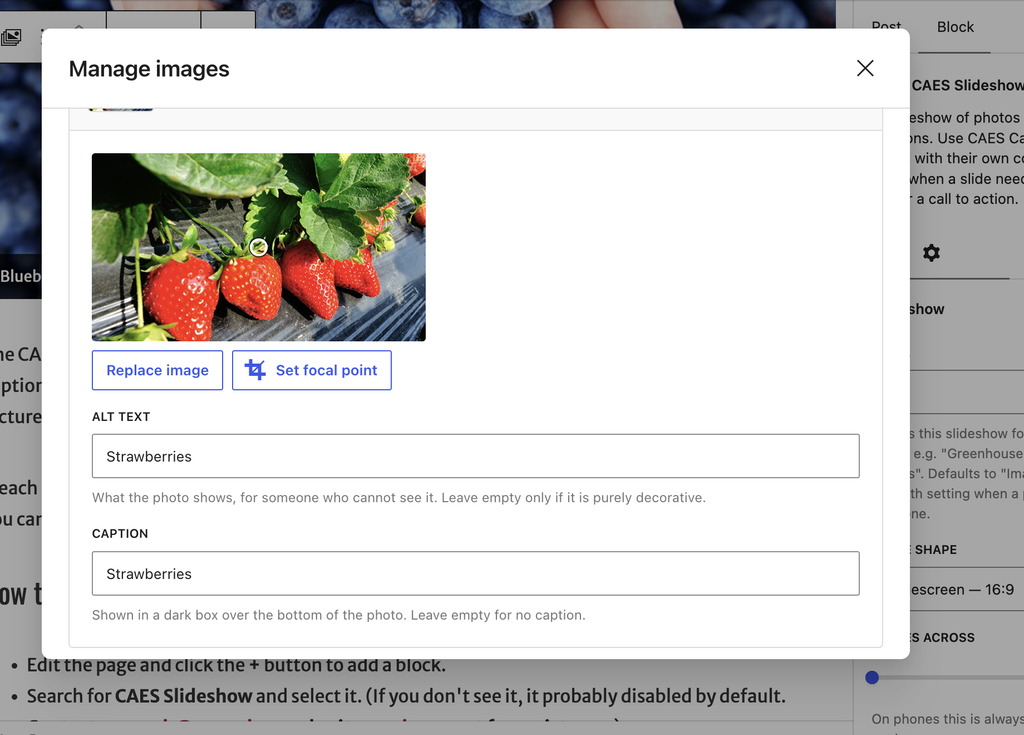Click the Set focal point button
Screen dimensions: 1024x735
312,370
